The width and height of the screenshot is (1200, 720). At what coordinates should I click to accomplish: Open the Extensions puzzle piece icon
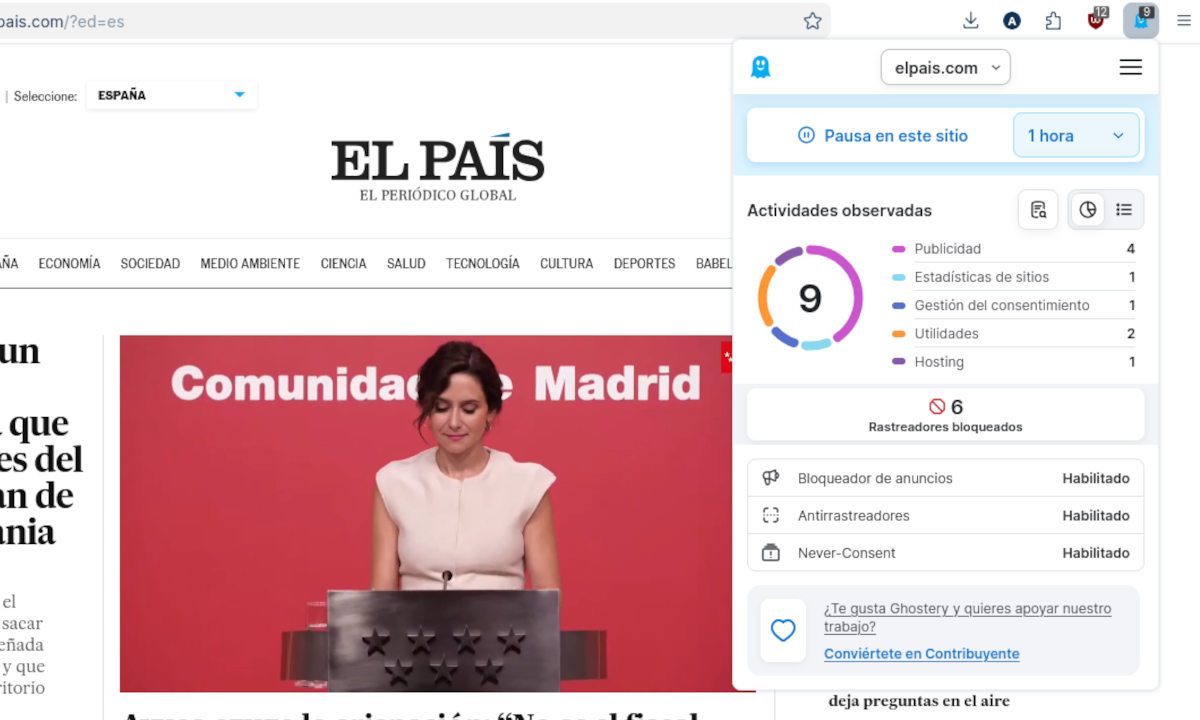coord(1053,20)
